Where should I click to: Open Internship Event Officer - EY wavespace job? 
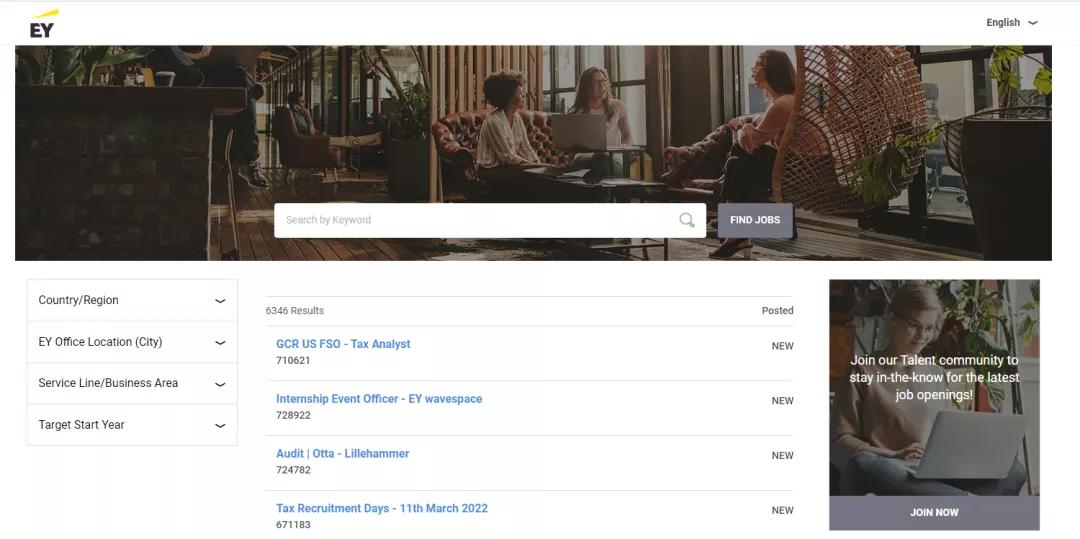(379, 399)
